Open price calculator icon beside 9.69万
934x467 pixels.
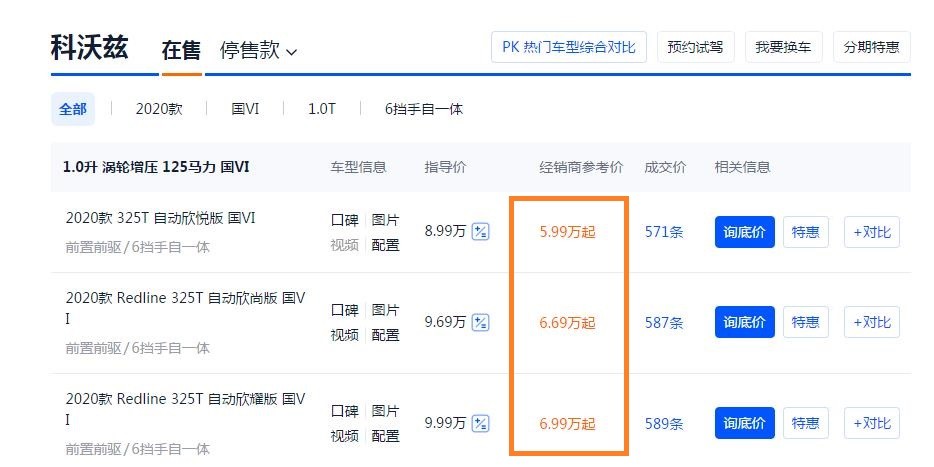(x=480, y=323)
